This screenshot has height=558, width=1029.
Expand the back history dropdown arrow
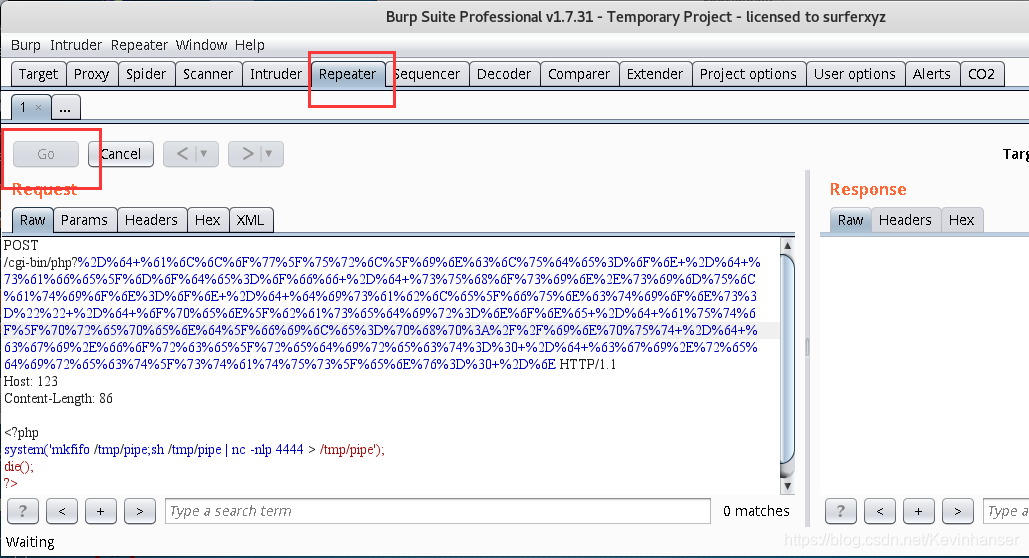205,154
